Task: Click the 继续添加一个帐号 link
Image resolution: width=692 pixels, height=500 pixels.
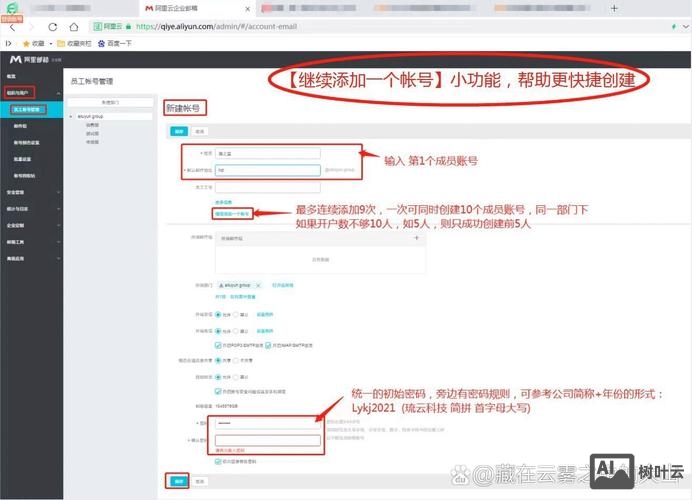Action: coord(232,214)
